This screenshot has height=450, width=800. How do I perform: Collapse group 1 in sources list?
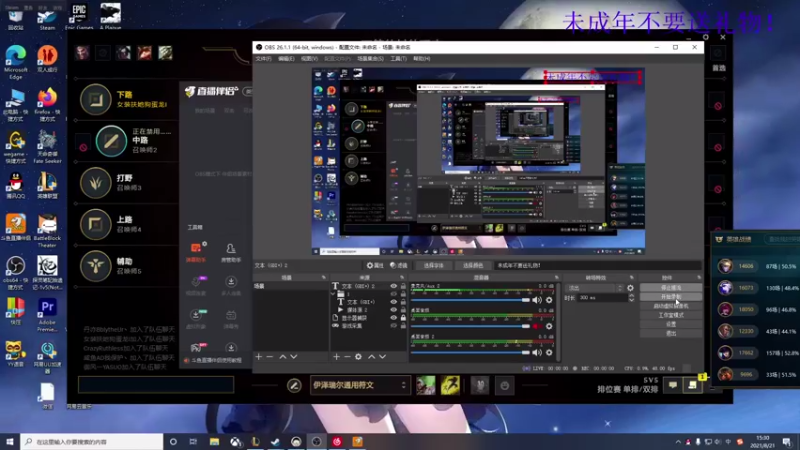point(333,294)
